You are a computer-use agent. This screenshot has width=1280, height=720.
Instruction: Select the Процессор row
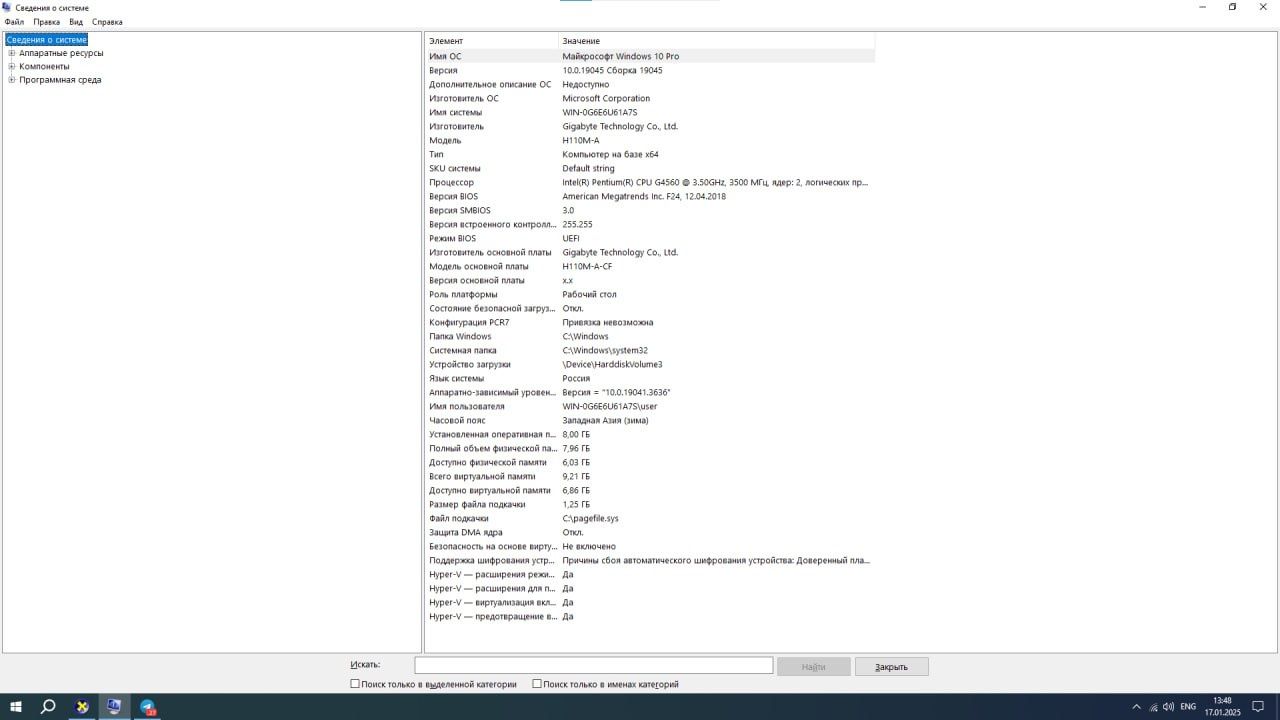click(650, 183)
